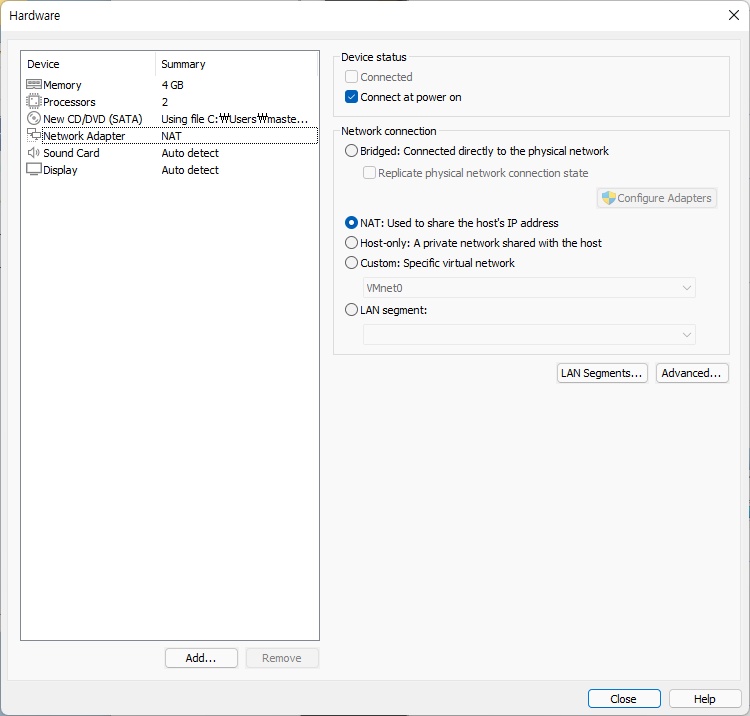Click the Remove device button
Screen dimensions: 750x716
tap(282, 658)
